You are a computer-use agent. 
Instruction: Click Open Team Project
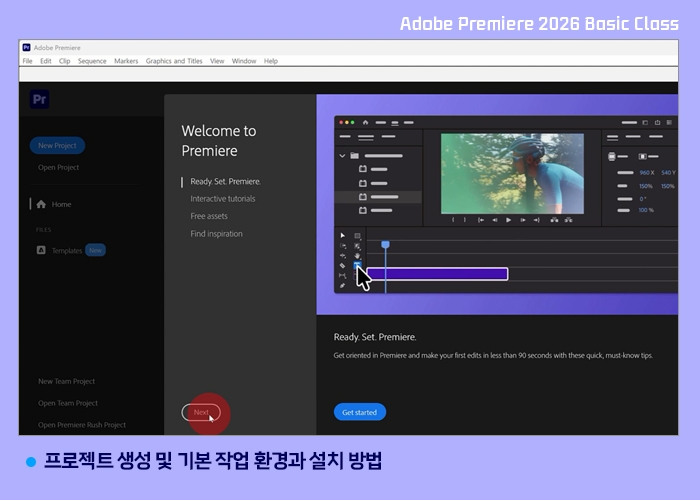[68, 403]
